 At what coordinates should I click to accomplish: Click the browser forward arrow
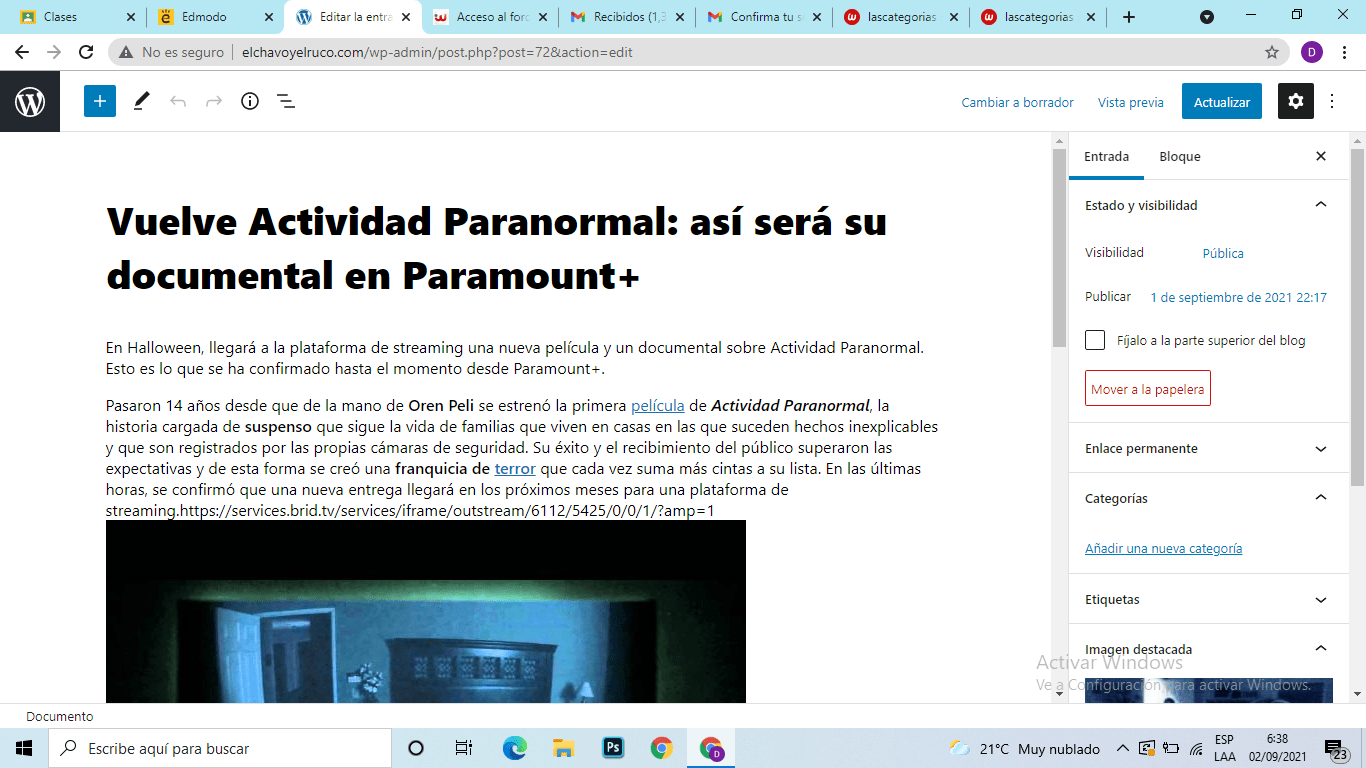[x=54, y=52]
